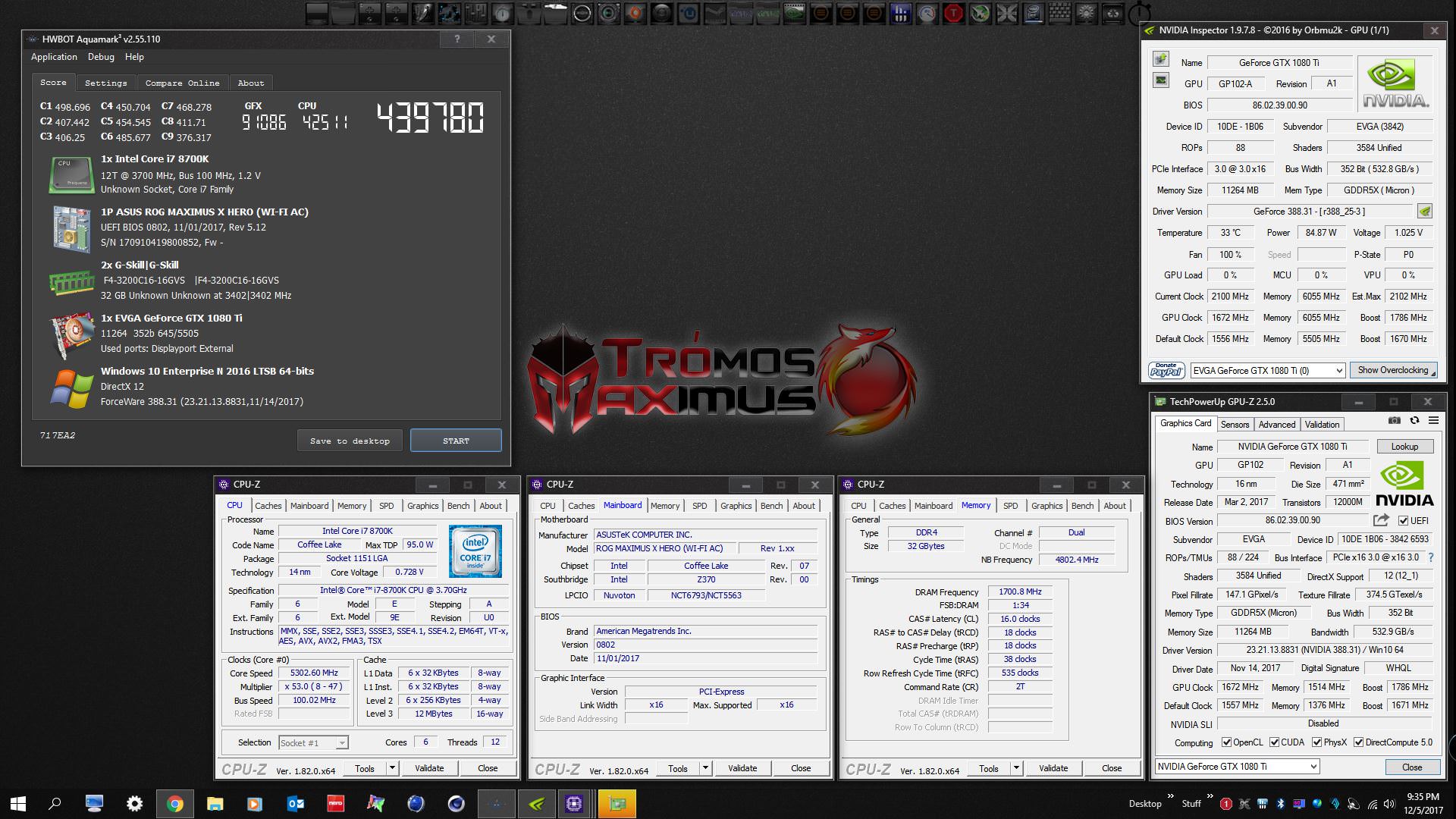Image resolution: width=1456 pixels, height=819 pixels.
Task: Click the Save to desktop button
Action: (350, 441)
